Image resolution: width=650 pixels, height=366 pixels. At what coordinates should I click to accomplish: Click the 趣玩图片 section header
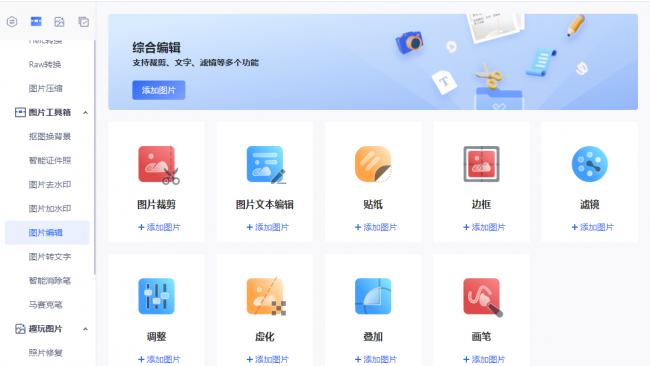(45, 329)
